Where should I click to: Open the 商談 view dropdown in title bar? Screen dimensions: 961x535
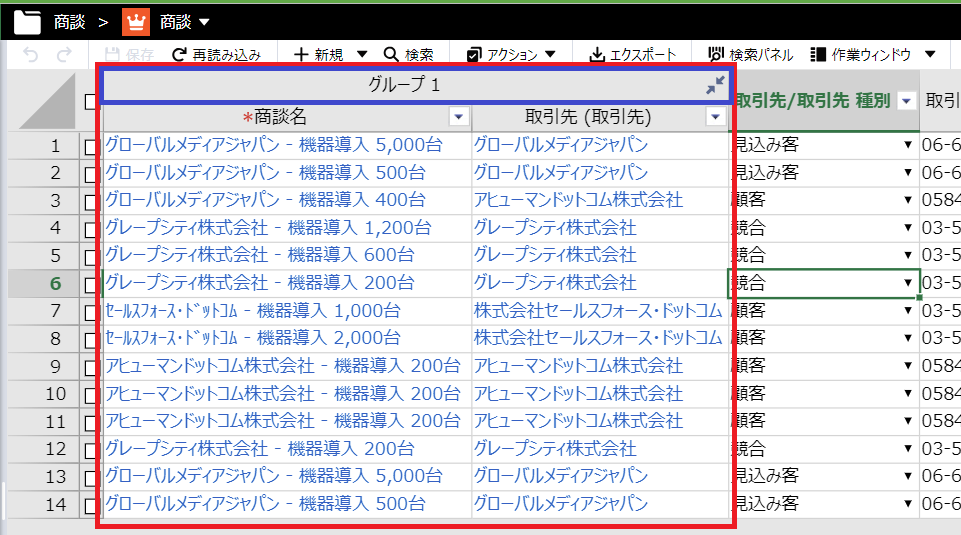[x=204, y=23]
